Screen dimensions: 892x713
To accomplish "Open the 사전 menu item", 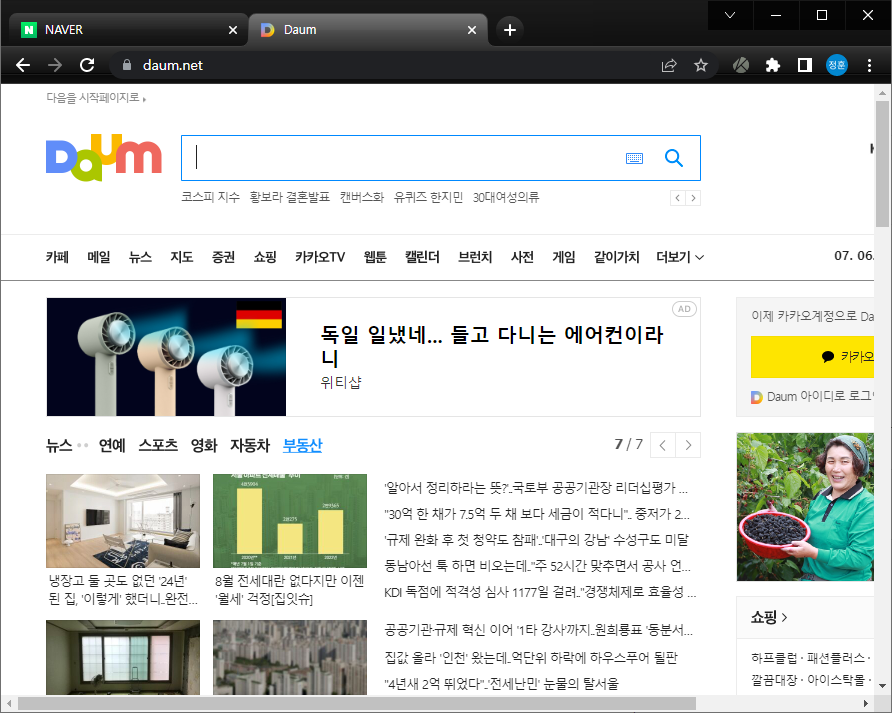I will click(x=522, y=257).
